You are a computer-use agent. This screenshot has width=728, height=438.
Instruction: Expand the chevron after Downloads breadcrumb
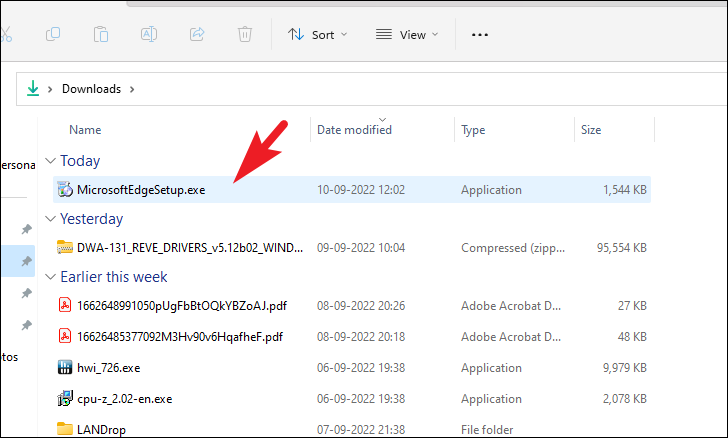pos(132,89)
